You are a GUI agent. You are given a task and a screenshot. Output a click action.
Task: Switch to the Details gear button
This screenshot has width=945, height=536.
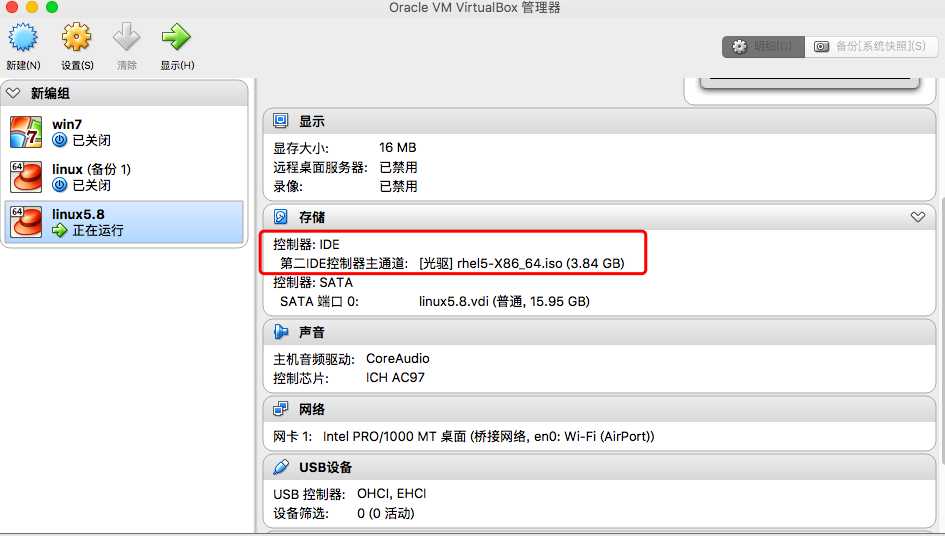[763, 46]
